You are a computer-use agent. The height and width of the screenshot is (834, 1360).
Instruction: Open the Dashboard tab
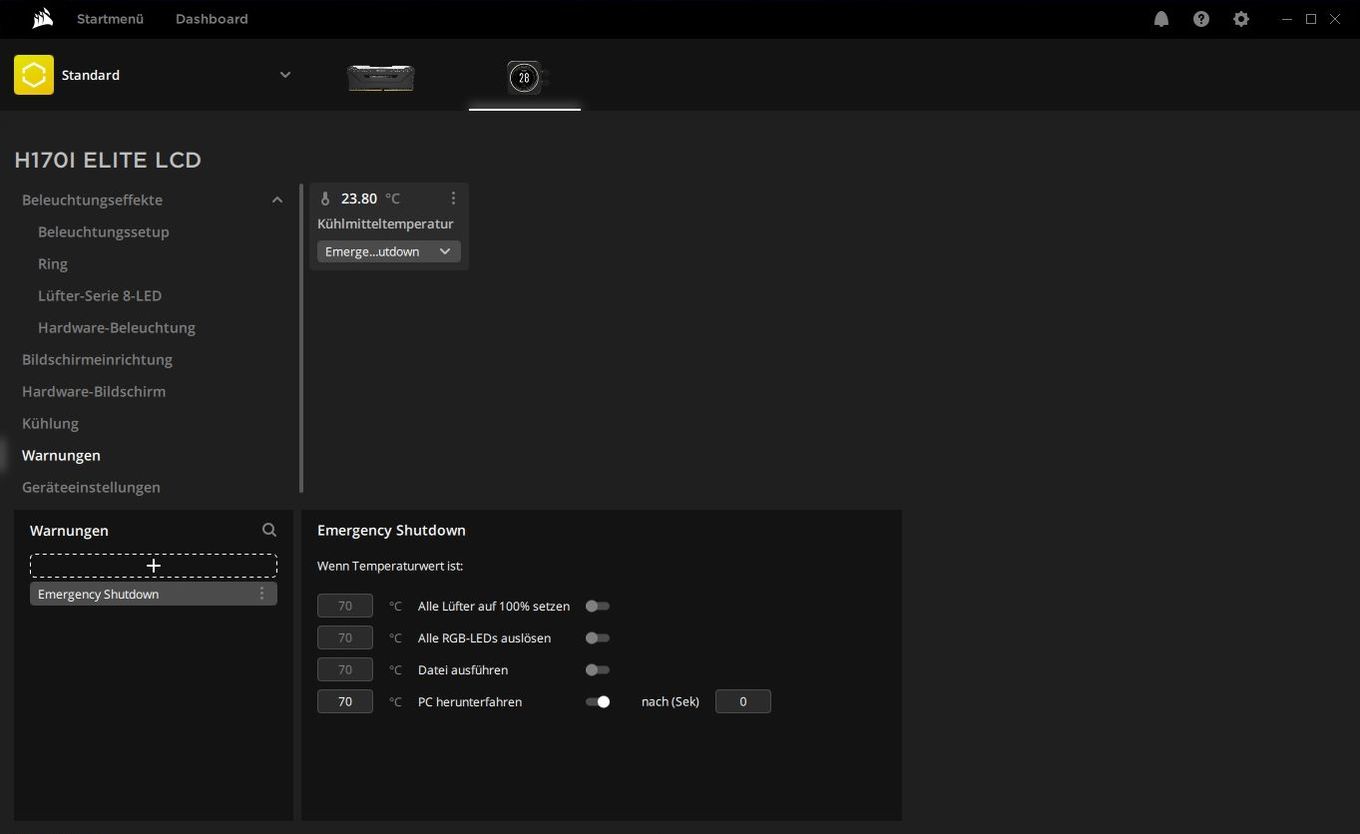coord(211,19)
